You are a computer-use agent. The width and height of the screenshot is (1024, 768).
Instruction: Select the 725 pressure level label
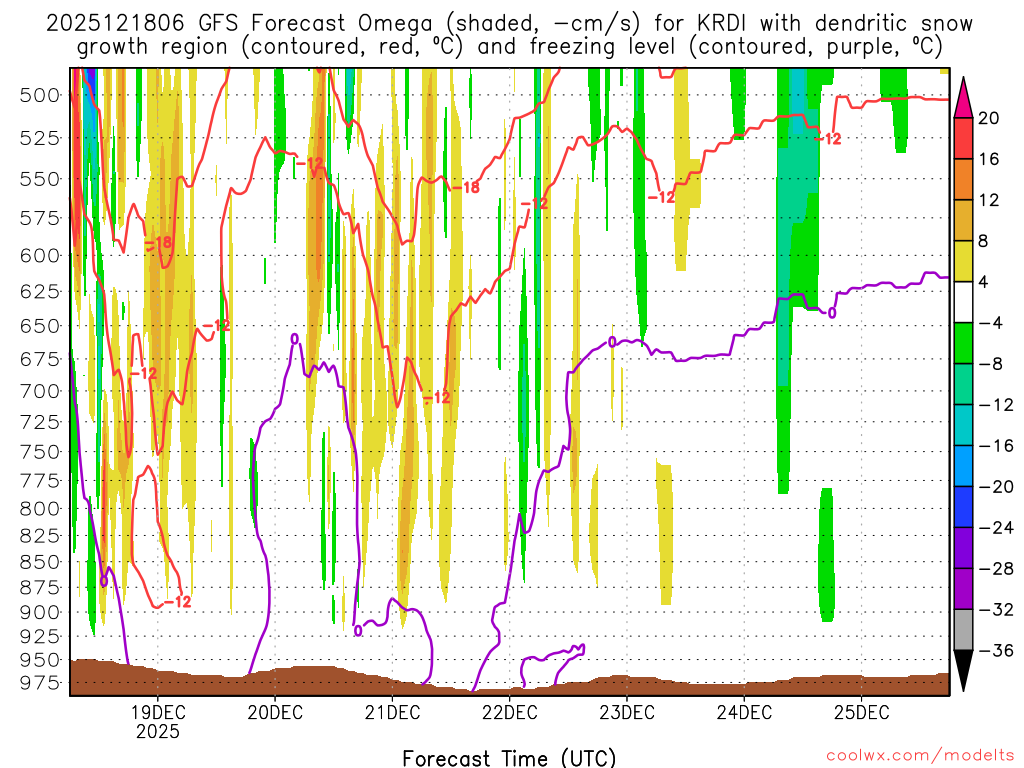tap(40, 422)
